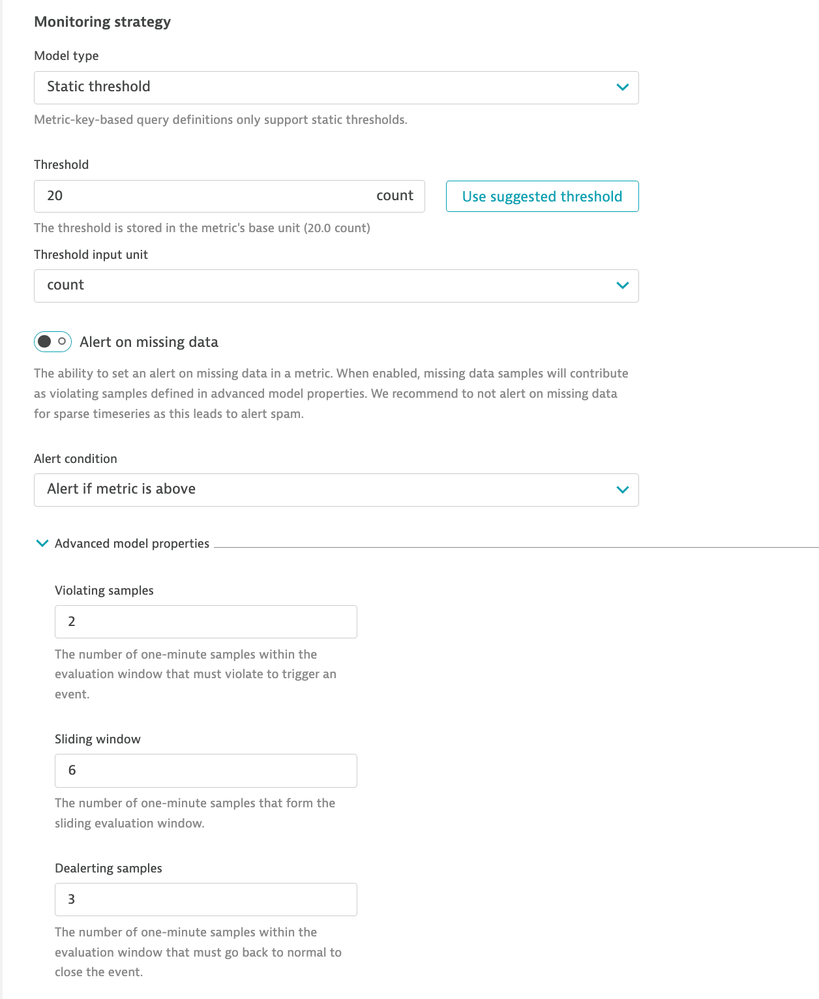Click the 'Alert on missing data' label text
This screenshot has height=999, width=819.
(148, 342)
